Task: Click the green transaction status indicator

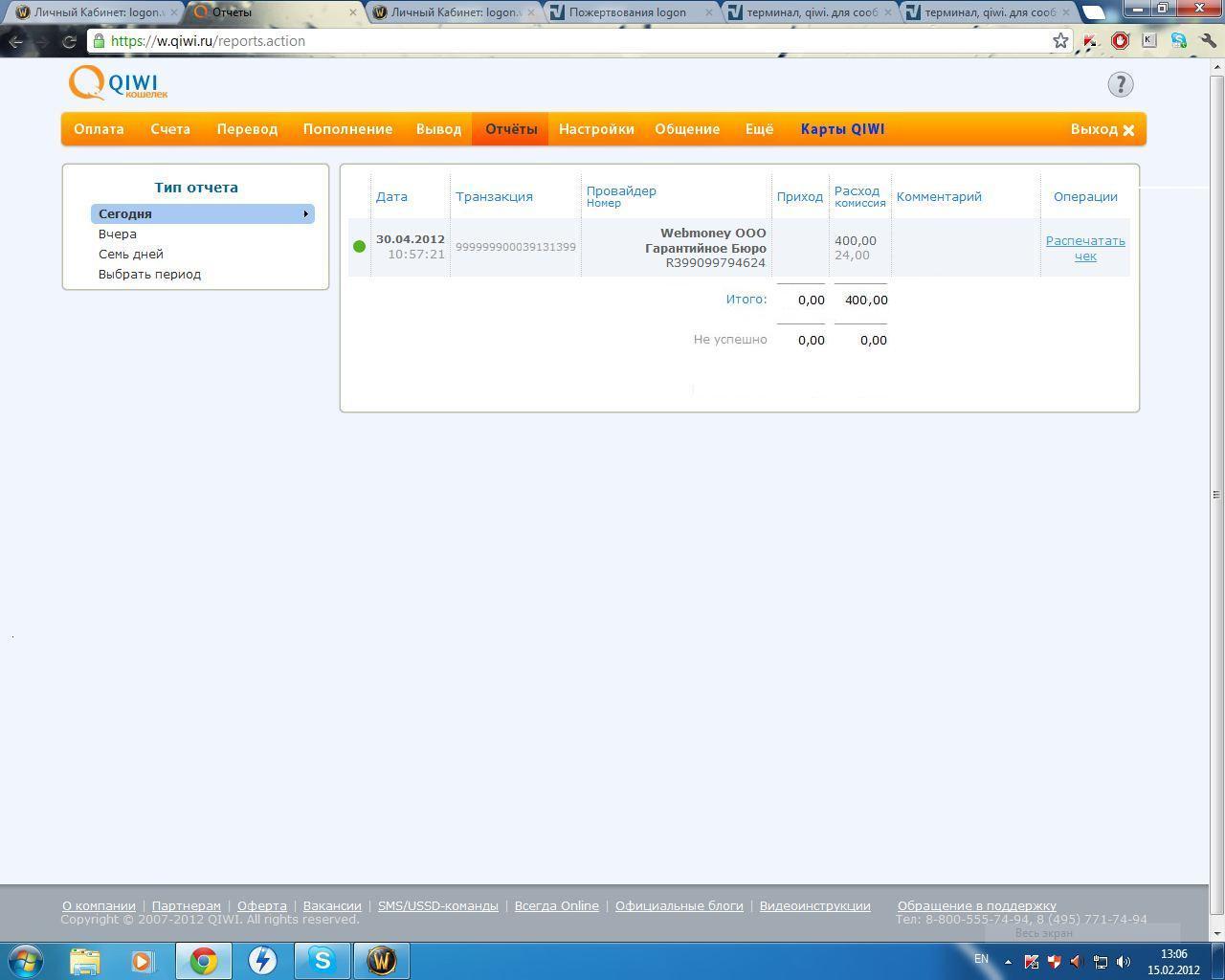Action: [360, 247]
